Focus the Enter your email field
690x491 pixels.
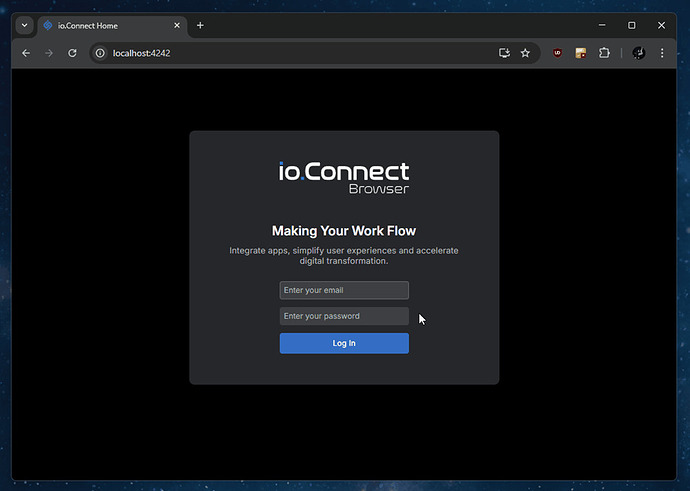344,290
